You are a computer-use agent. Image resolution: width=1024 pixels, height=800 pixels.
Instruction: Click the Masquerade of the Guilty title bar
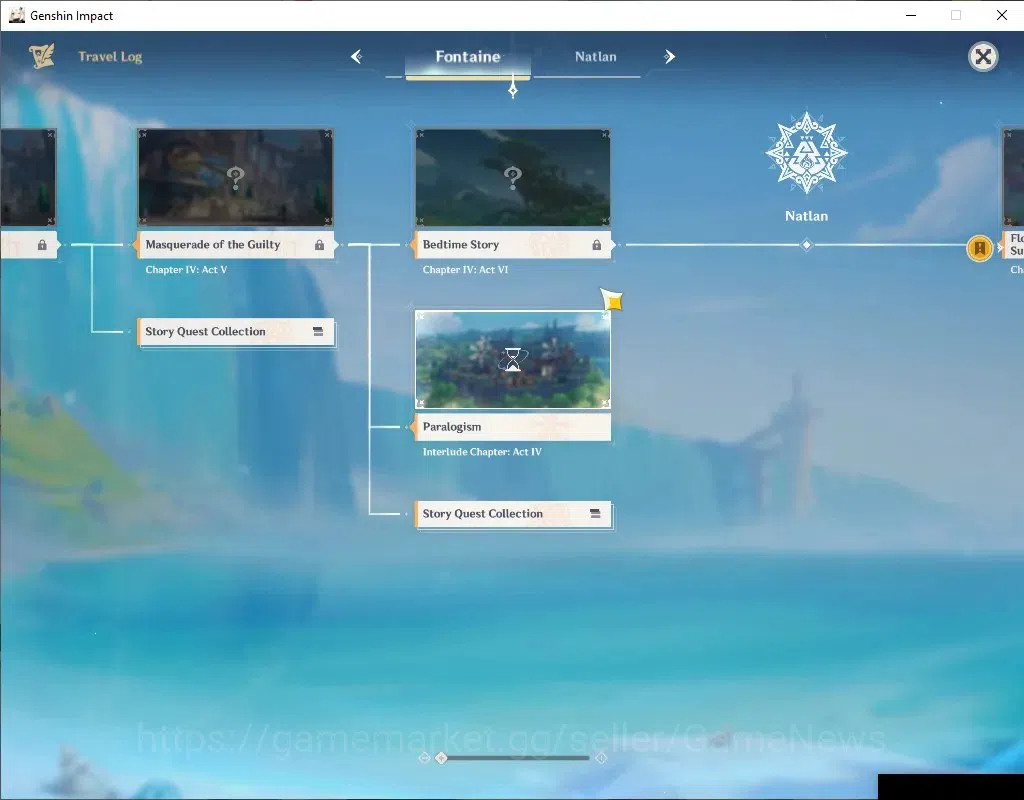236,245
